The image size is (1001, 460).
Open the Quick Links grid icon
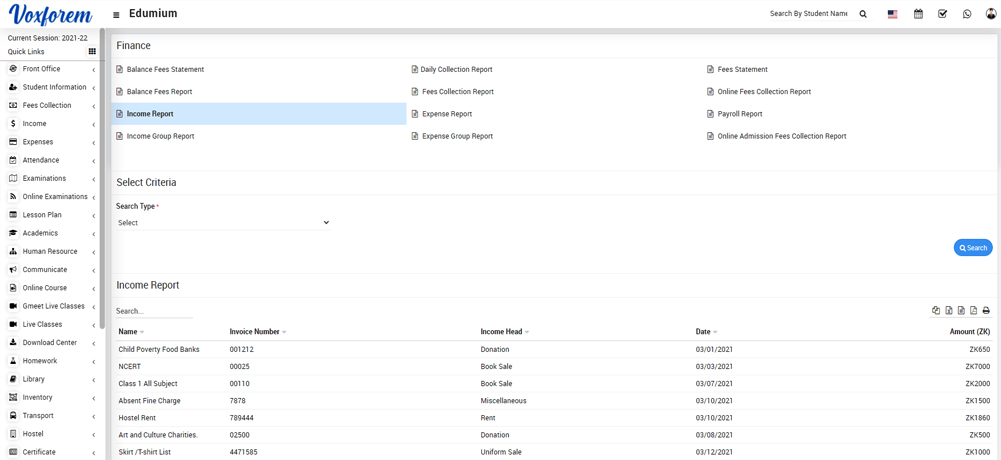92,52
